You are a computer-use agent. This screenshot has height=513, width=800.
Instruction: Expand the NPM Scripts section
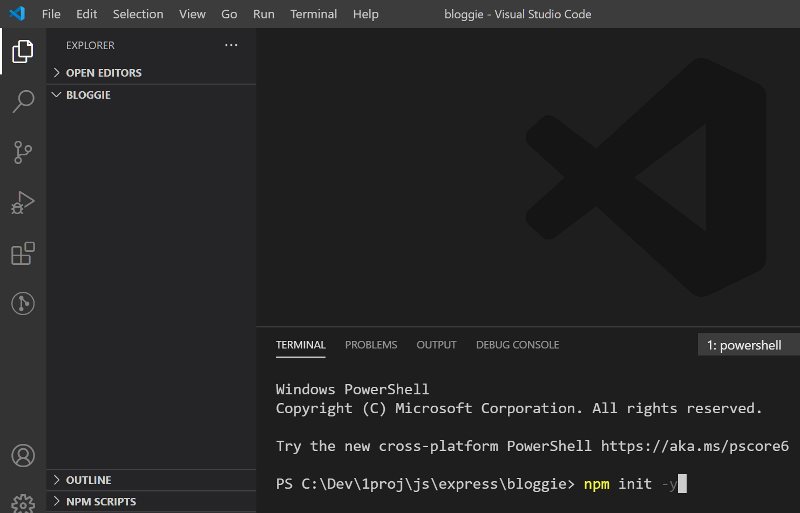pyautogui.click(x=100, y=501)
